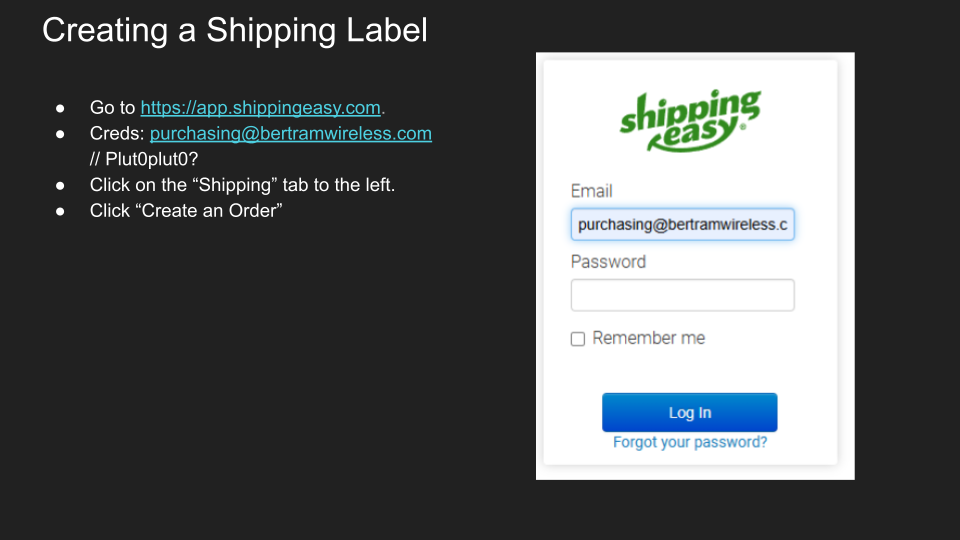Open the Forgot your password link

pyautogui.click(x=690, y=442)
